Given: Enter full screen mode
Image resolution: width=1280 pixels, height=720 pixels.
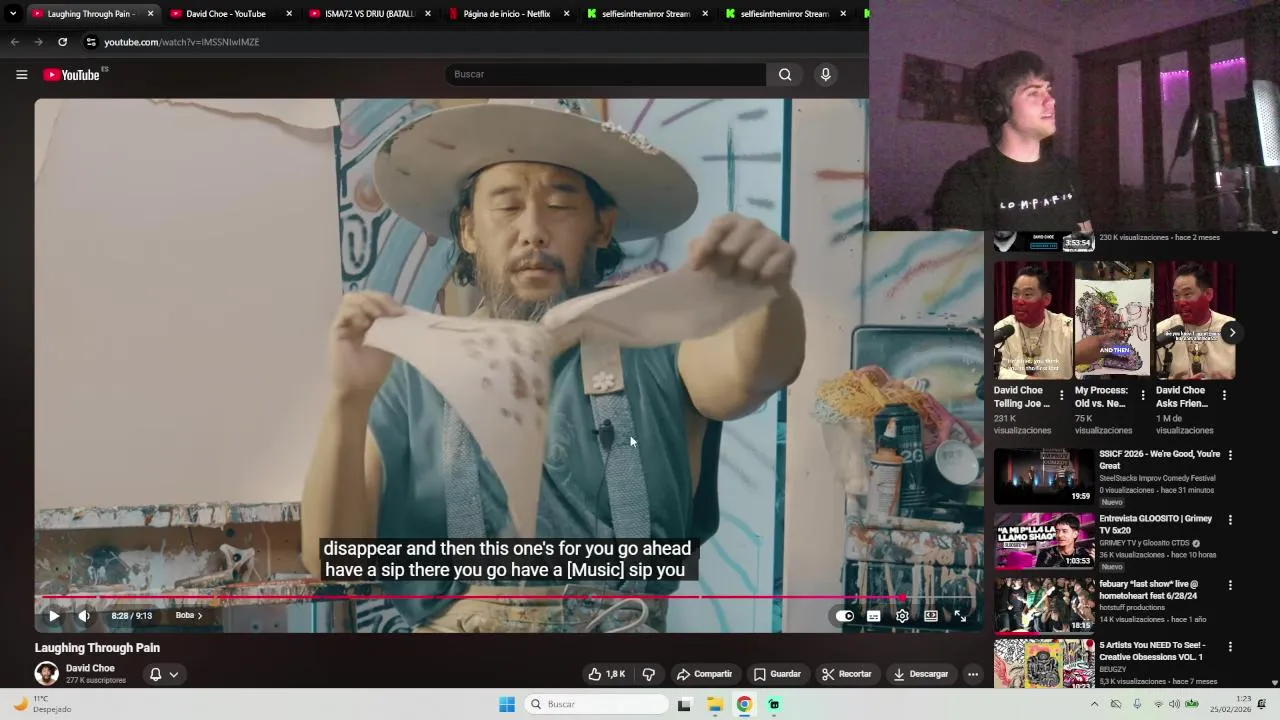Looking at the screenshot, I should pyautogui.click(x=960, y=616).
